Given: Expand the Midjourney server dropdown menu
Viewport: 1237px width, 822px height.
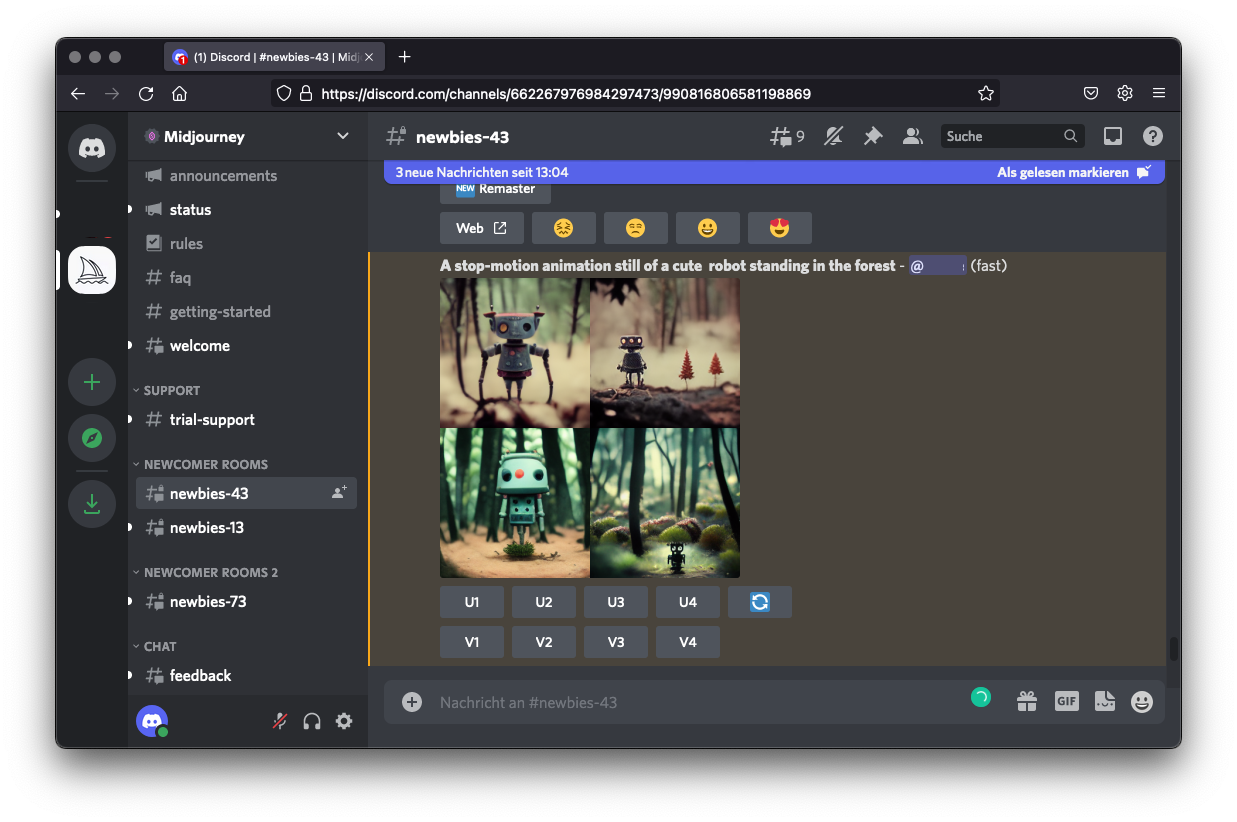Looking at the screenshot, I should pyautogui.click(x=342, y=136).
